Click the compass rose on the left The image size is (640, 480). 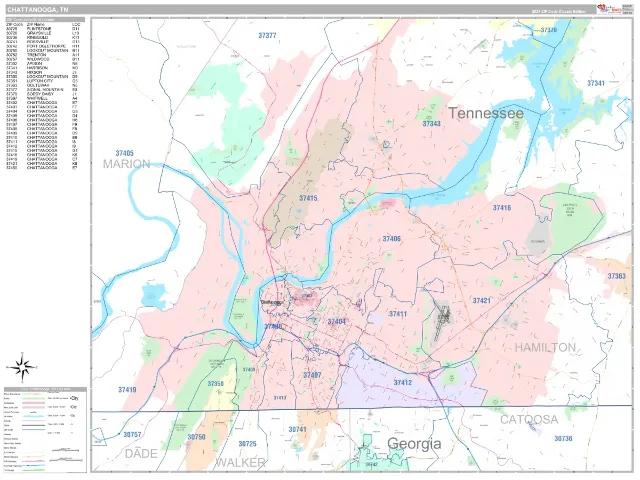coord(23,367)
